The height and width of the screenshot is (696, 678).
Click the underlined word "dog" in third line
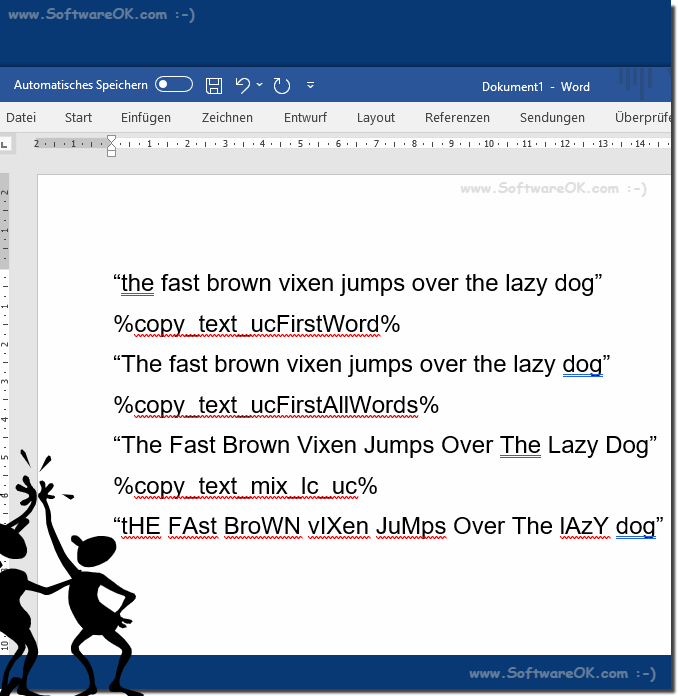(583, 364)
